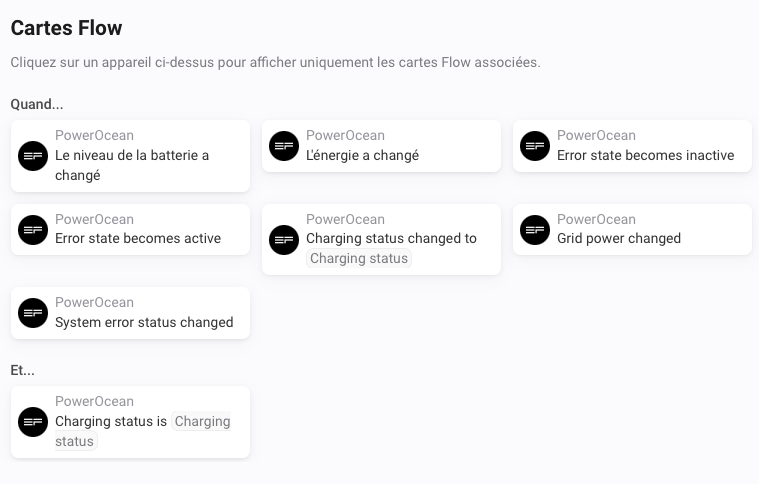Click the icon on Charging status changed to card
The width and height of the screenshot is (759, 484).
point(284,239)
